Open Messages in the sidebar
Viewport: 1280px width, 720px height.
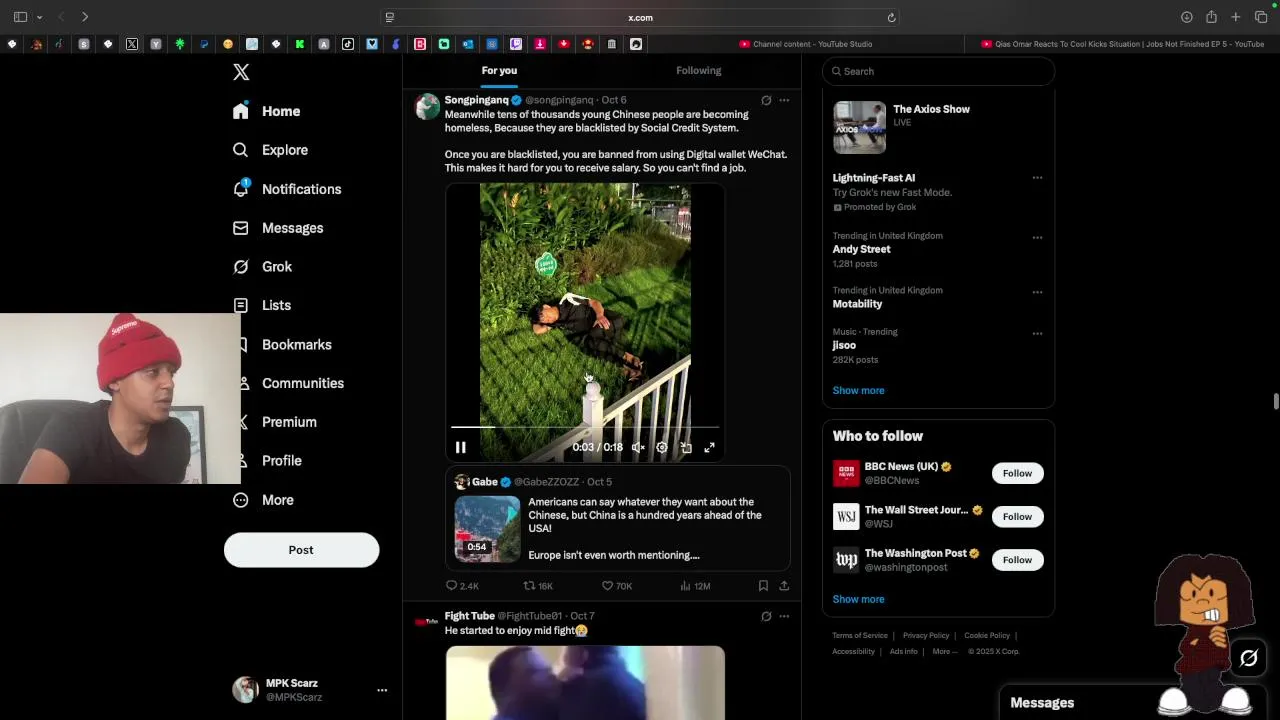click(x=278, y=228)
